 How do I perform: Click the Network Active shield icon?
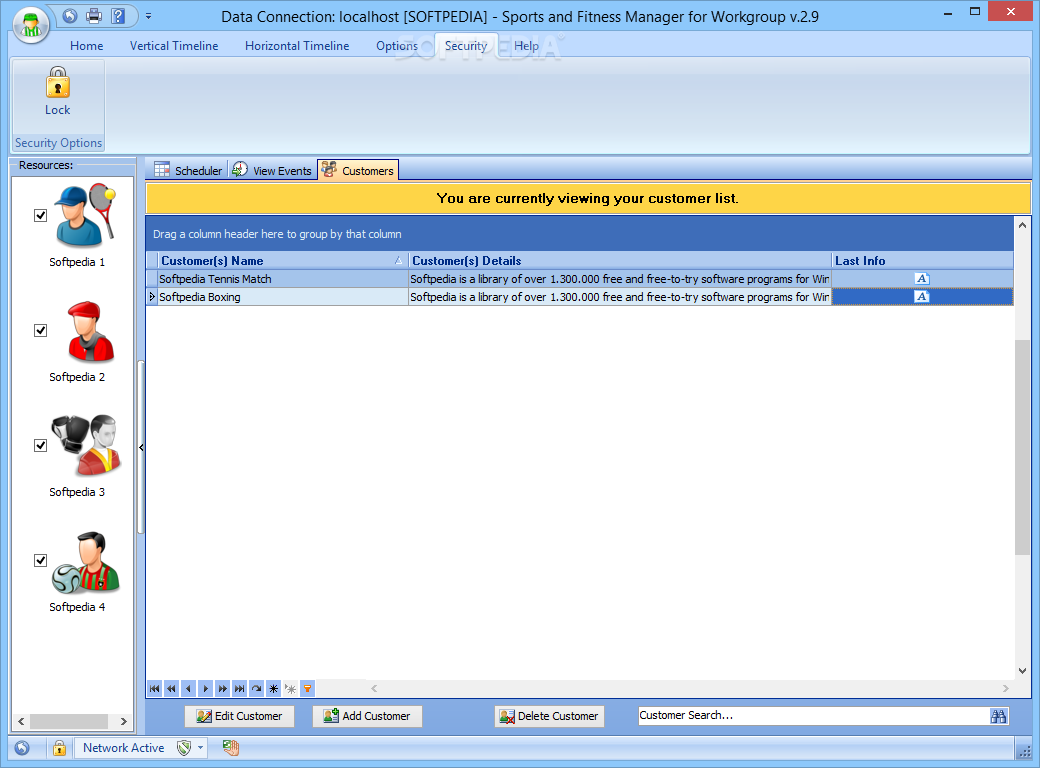[184, 748]
